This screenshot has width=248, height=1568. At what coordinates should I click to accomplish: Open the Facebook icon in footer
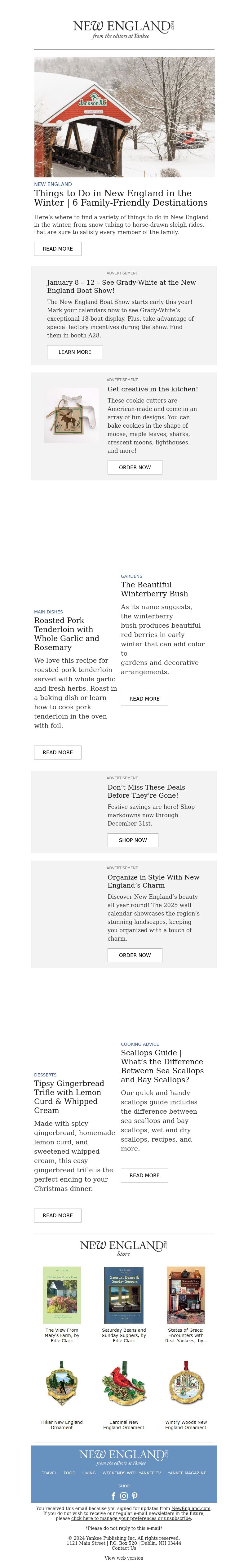pyautogui.click(x=113, y=1495)
